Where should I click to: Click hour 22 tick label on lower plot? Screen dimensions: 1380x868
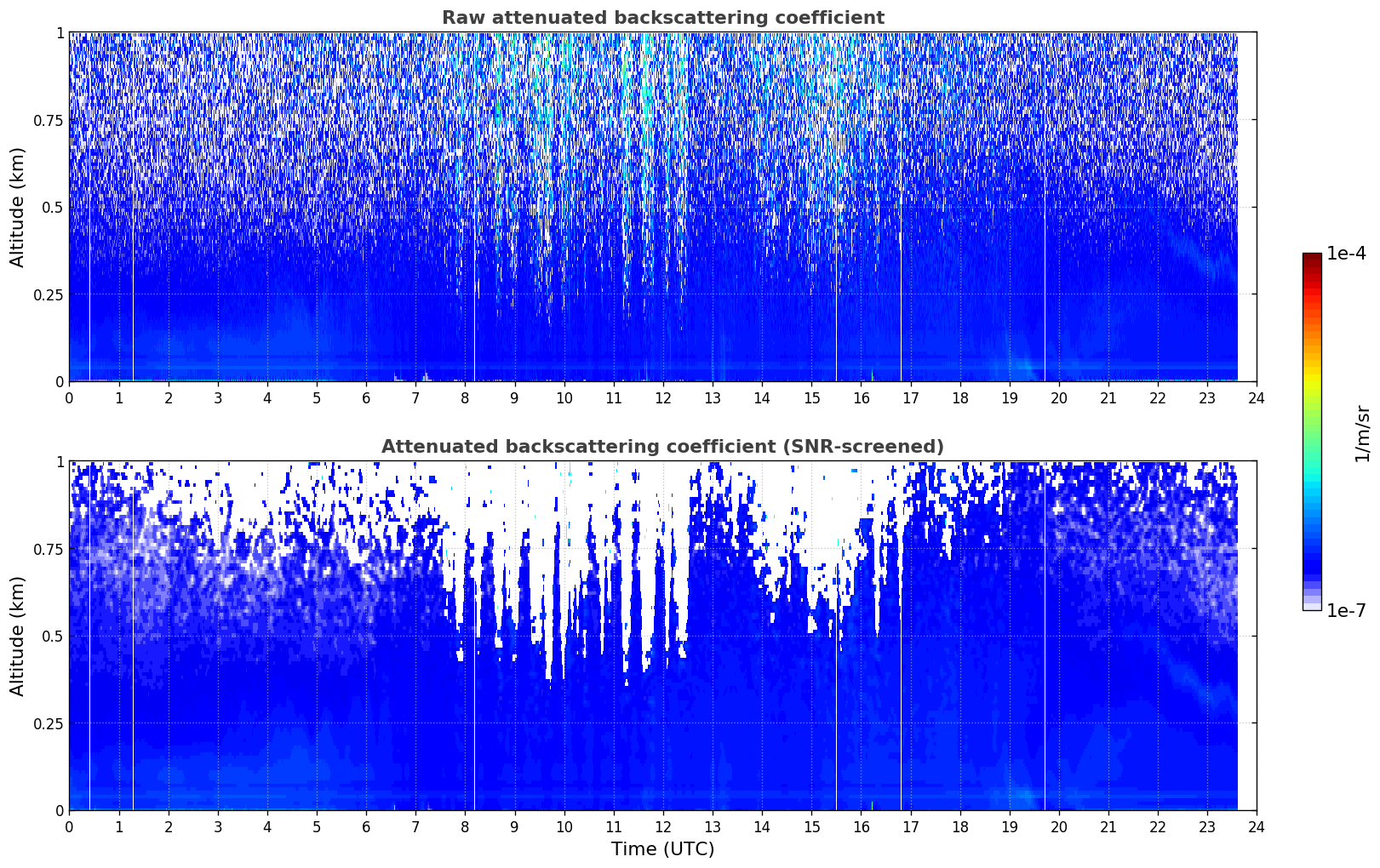[x=1158, y=826]
